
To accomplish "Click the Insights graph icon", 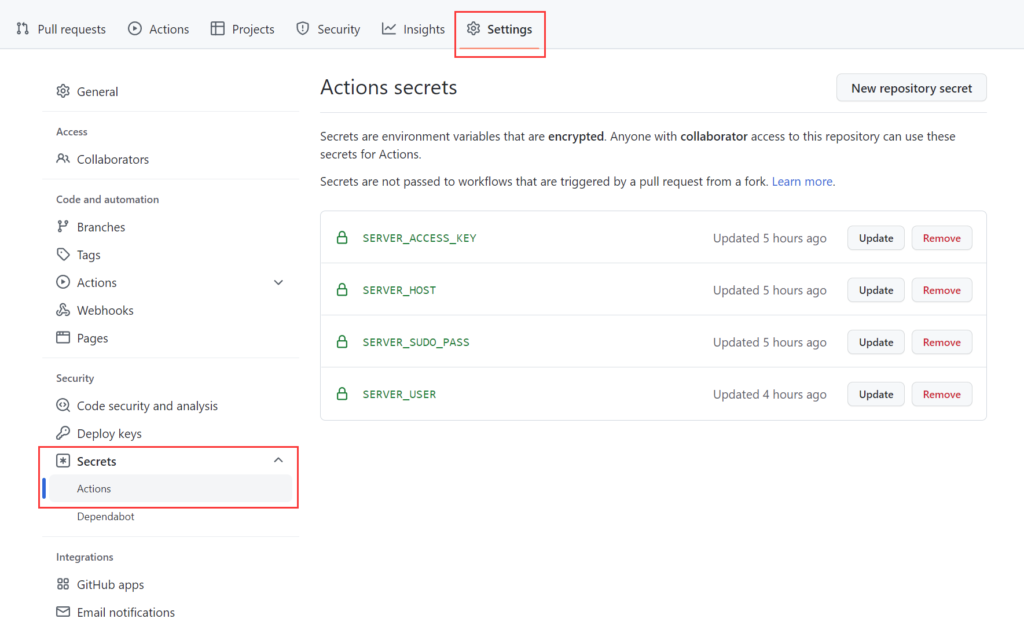I will (389, 29).
